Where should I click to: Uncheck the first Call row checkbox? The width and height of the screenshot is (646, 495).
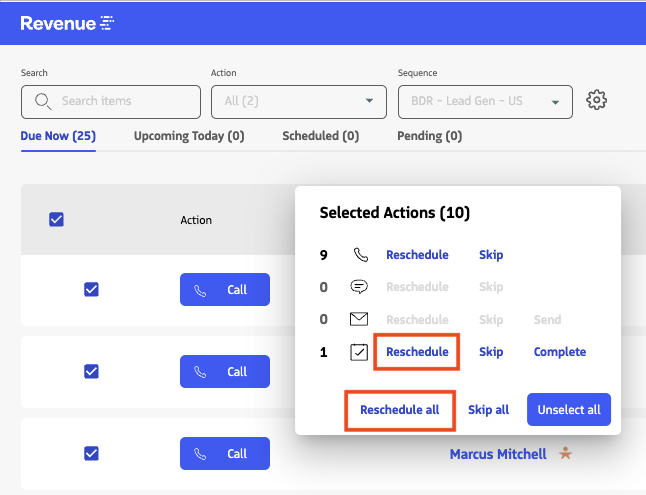91,289
